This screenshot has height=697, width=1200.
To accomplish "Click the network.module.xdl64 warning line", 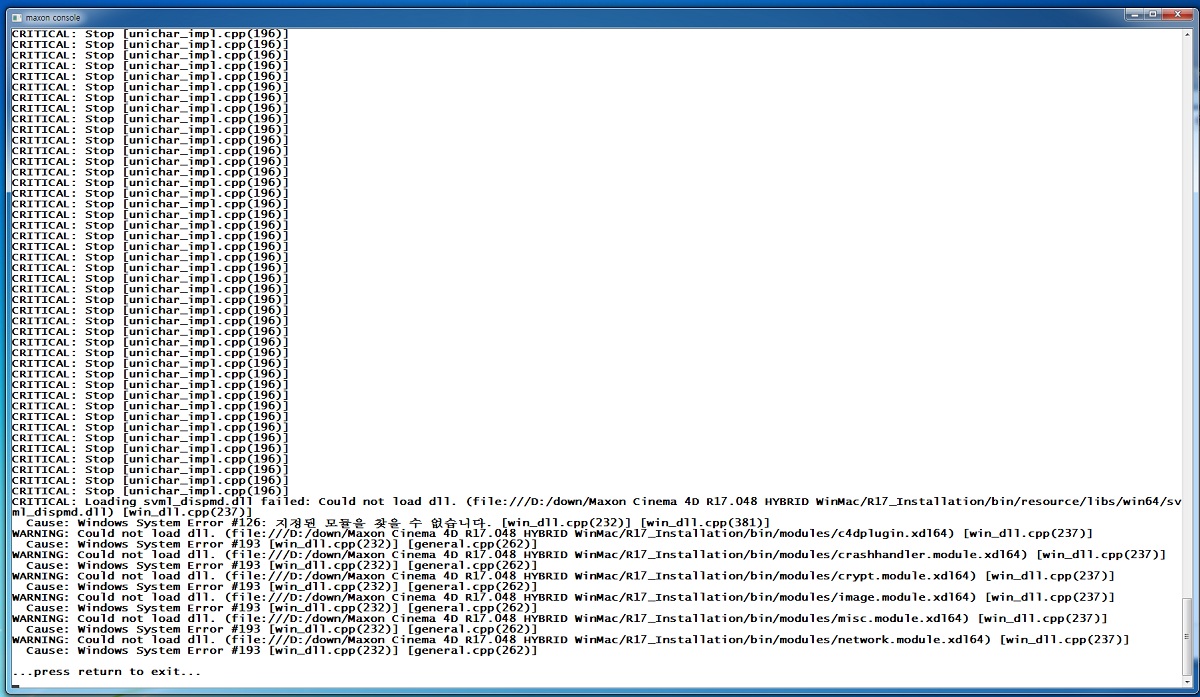I will [x=572, y=639].
